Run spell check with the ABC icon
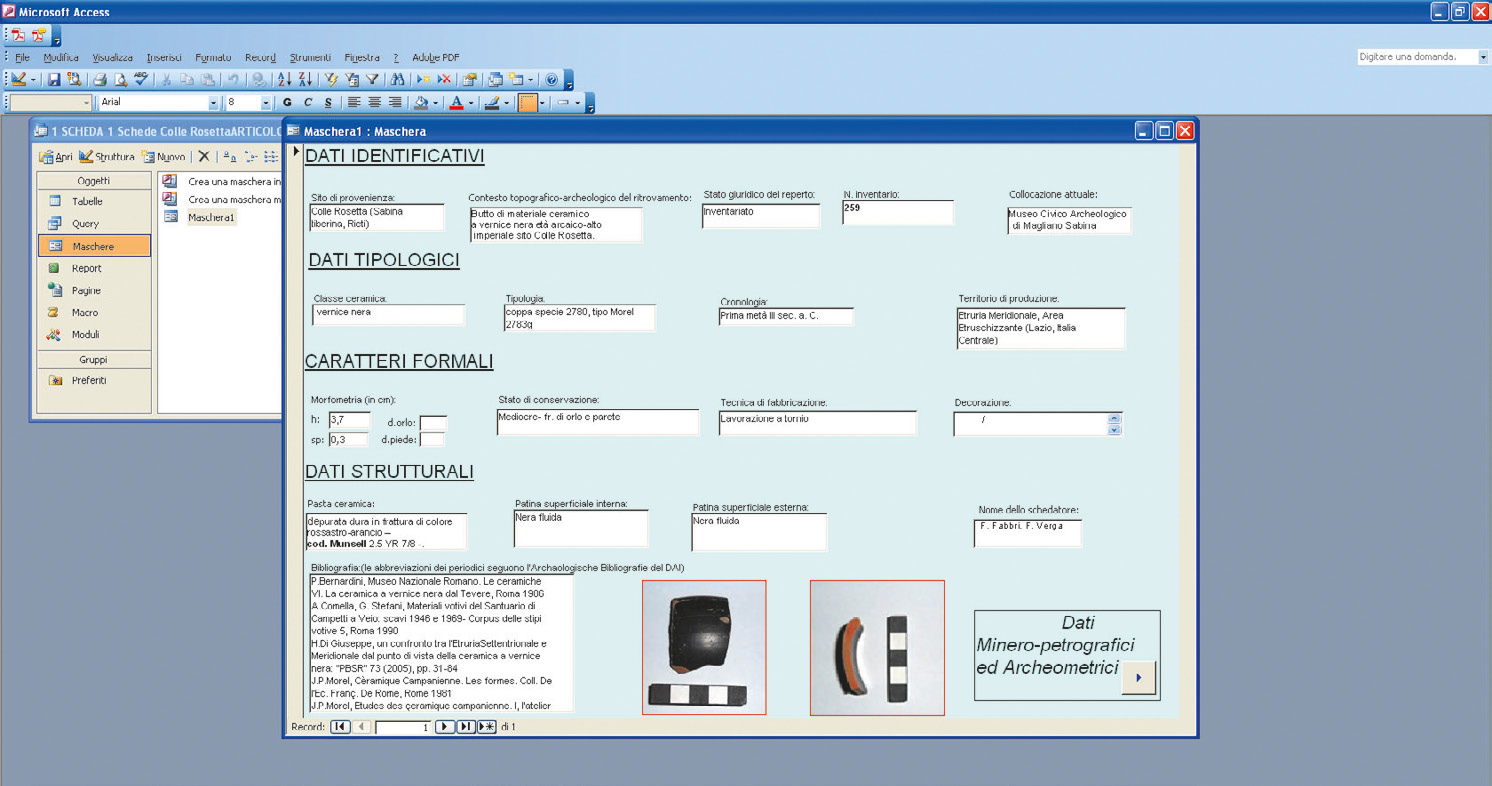 [141, 79]
